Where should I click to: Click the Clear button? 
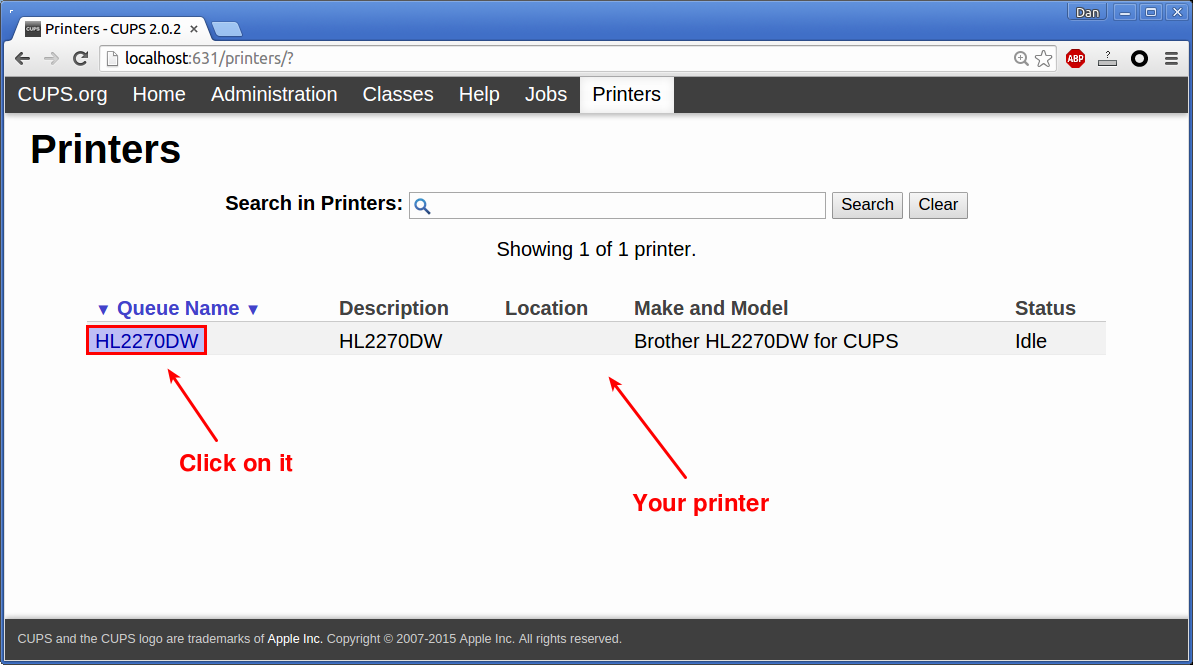[x=938, y=205]
